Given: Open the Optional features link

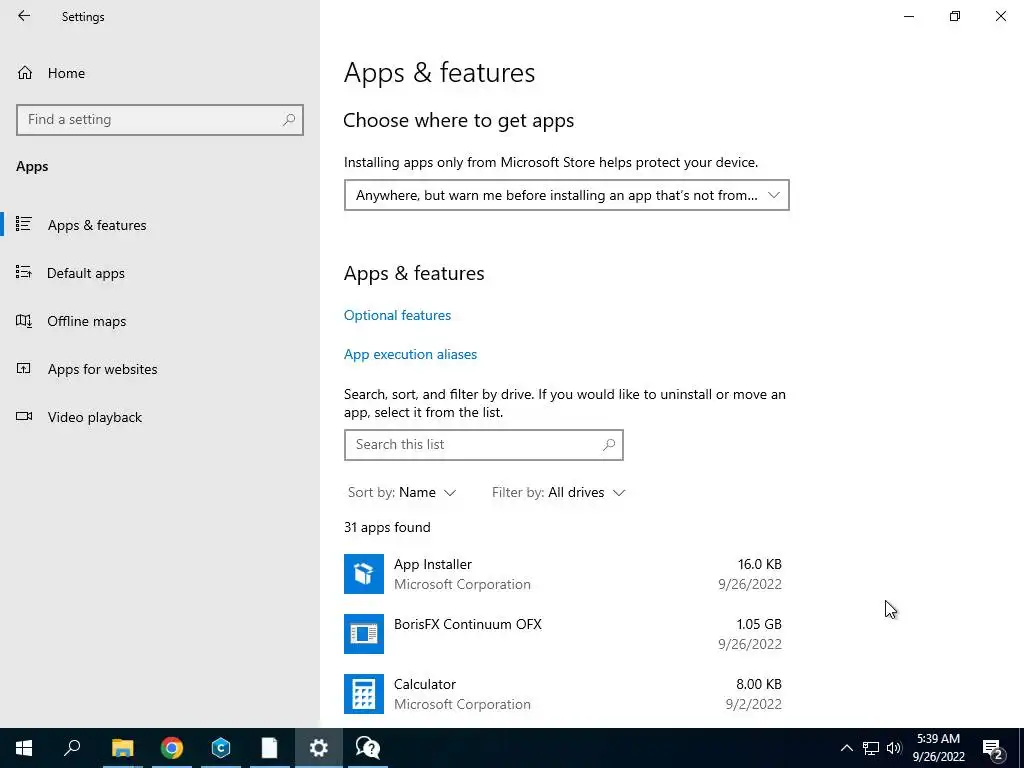Looking at the screenshot, I should (x=397, y=315).
